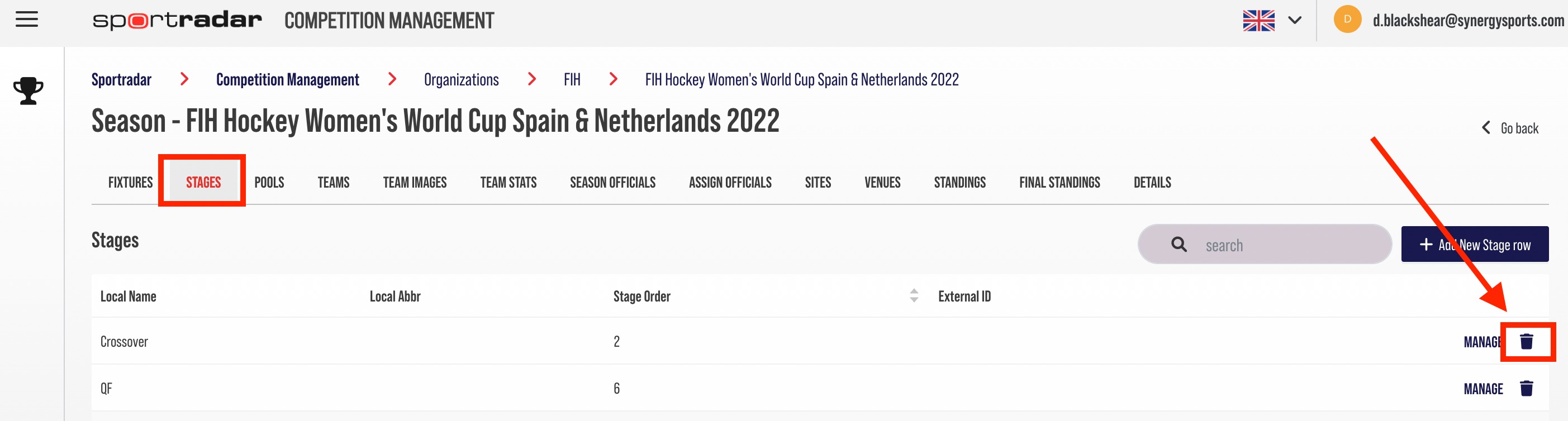
Task: Click the stages search field
Action: [1264, 245]
